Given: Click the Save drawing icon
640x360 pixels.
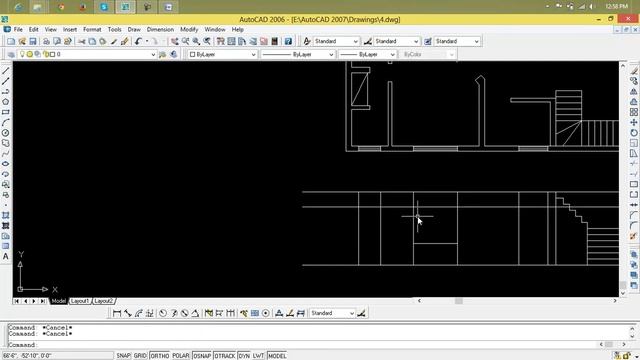Looking at the screenshot, I should [x=33, y=41].
